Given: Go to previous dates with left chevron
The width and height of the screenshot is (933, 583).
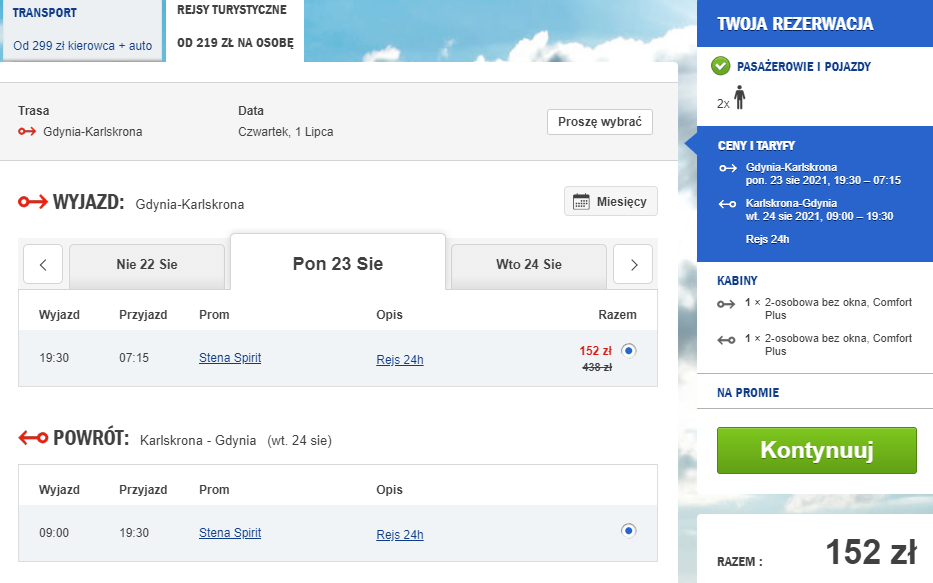Looking at the screenshot, I should (x=43, y=265).
